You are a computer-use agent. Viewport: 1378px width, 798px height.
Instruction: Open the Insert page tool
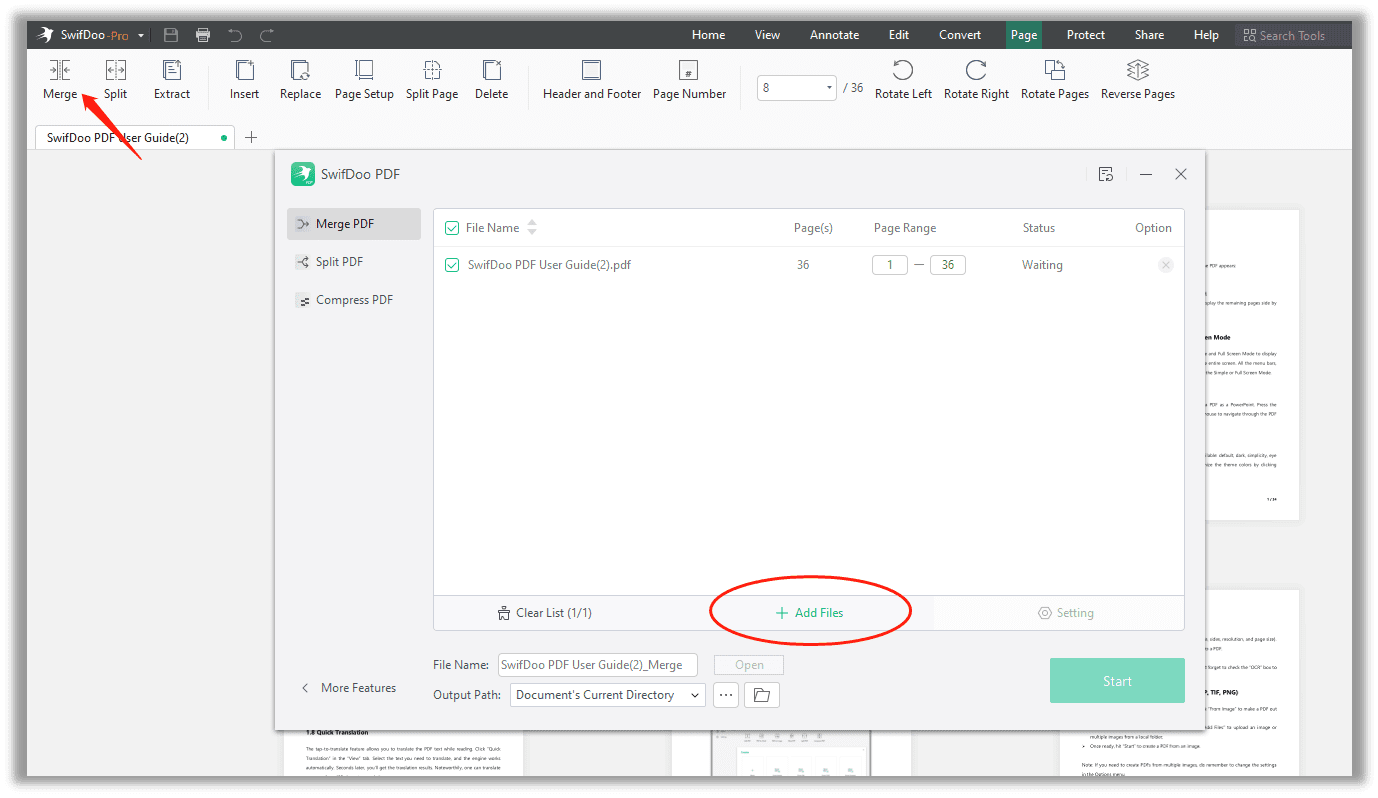coord(244,79)
